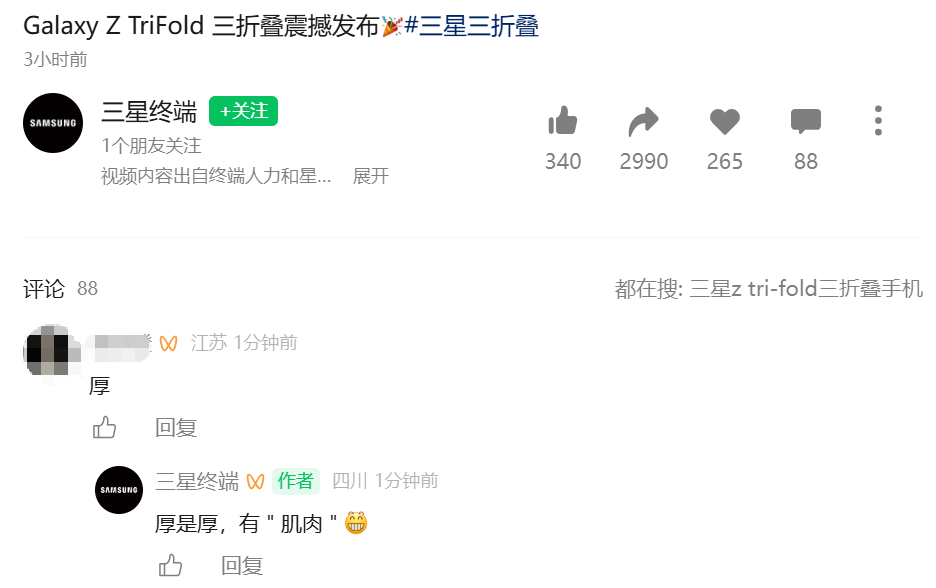
Task: Reply to the author's comment
Action: pyautogui.click(x=242, y=566)
